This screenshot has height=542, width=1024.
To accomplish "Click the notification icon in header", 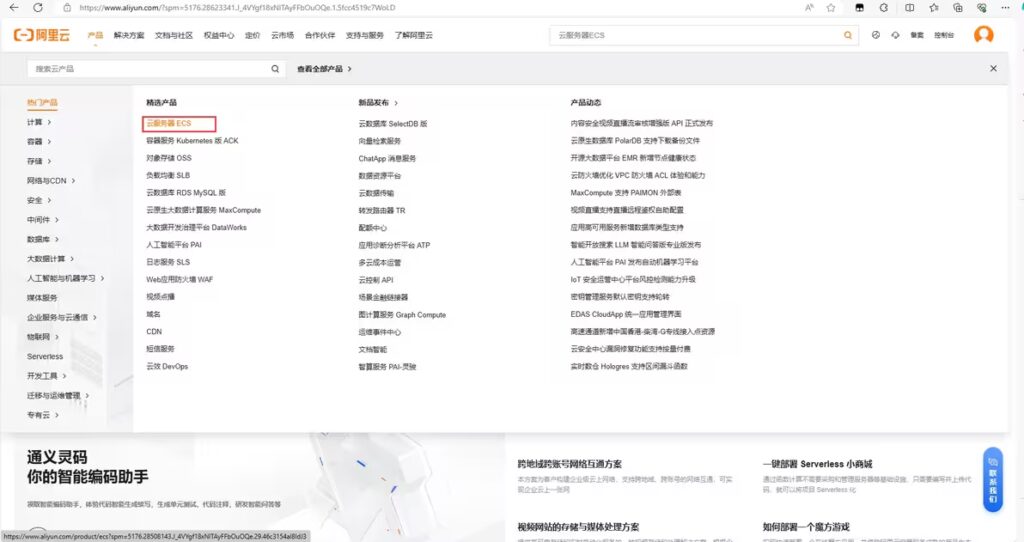I will pos(895,35).
